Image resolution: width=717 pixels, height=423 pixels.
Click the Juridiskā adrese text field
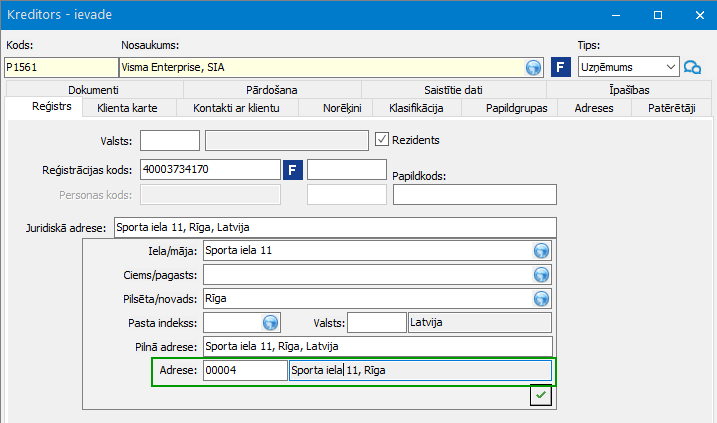coord(333,227)
